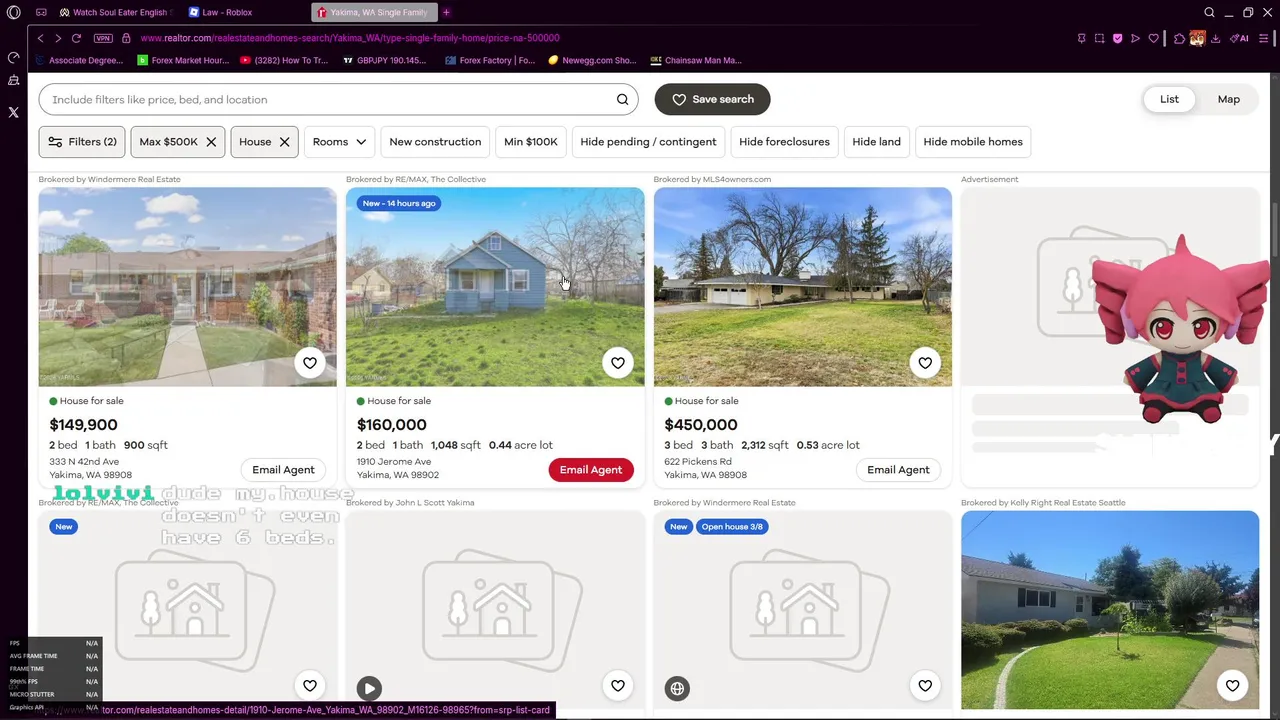Reload the realtor.com page
Screen dimensions: 1280x720
point(76,38)
